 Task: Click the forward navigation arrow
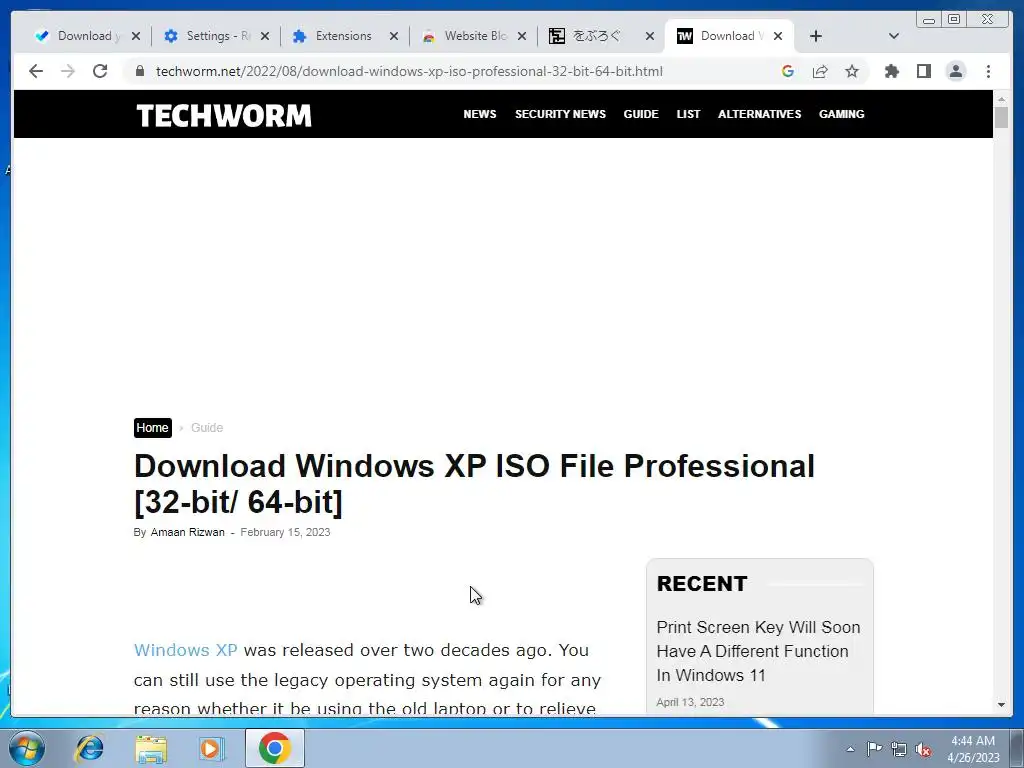pos(68,71)
